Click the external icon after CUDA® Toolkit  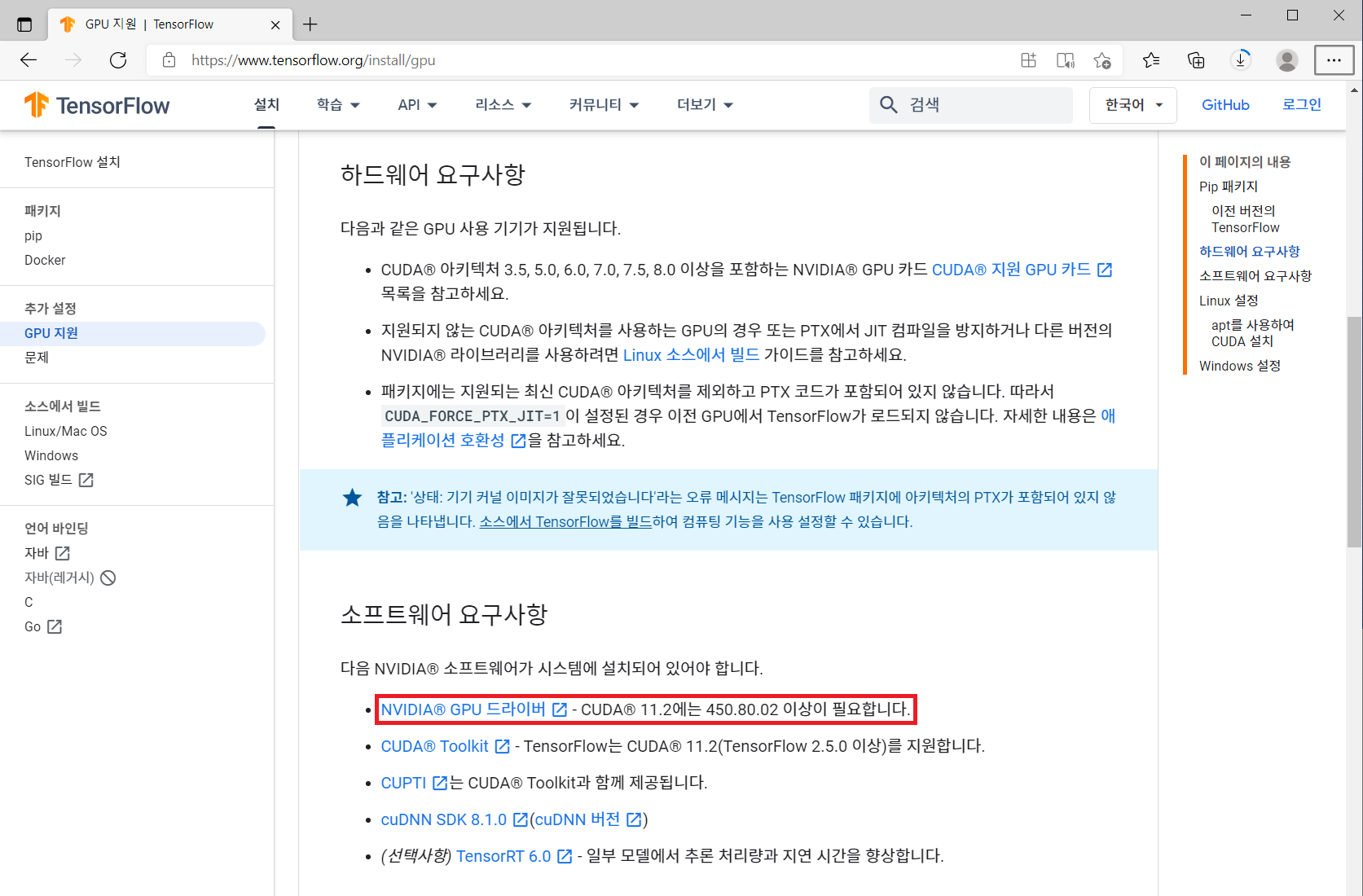pos(503,746)
